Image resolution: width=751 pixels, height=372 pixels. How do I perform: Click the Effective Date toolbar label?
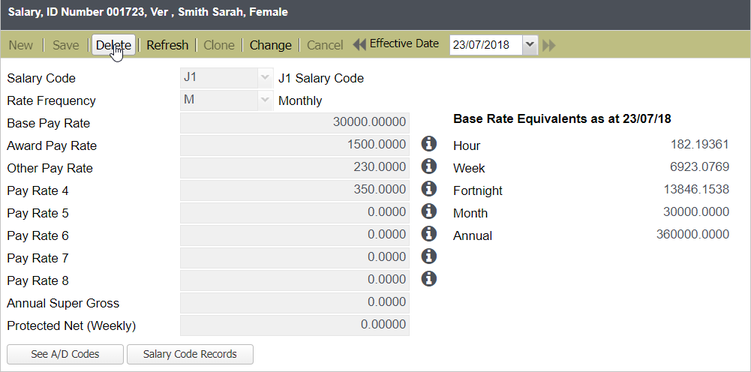[404, 44]
